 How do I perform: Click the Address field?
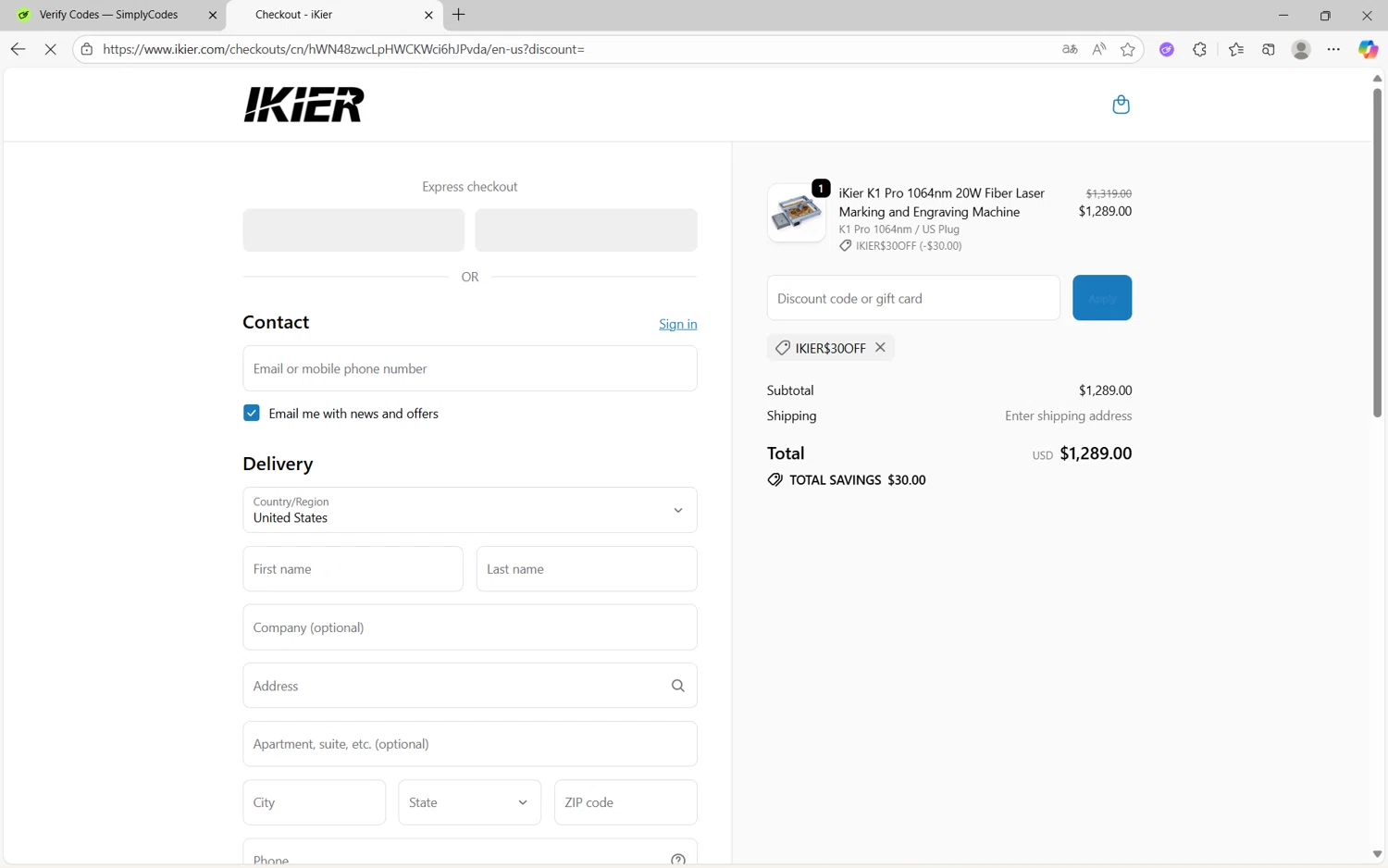pyautogui.click(x=470, y=686)
